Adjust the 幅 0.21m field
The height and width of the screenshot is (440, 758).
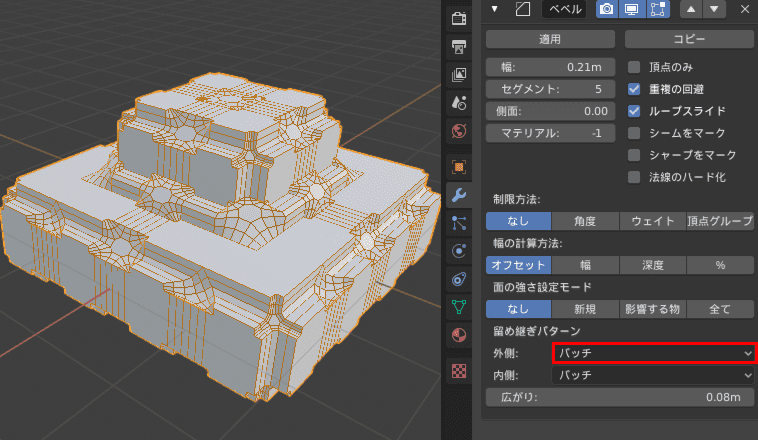550,67
